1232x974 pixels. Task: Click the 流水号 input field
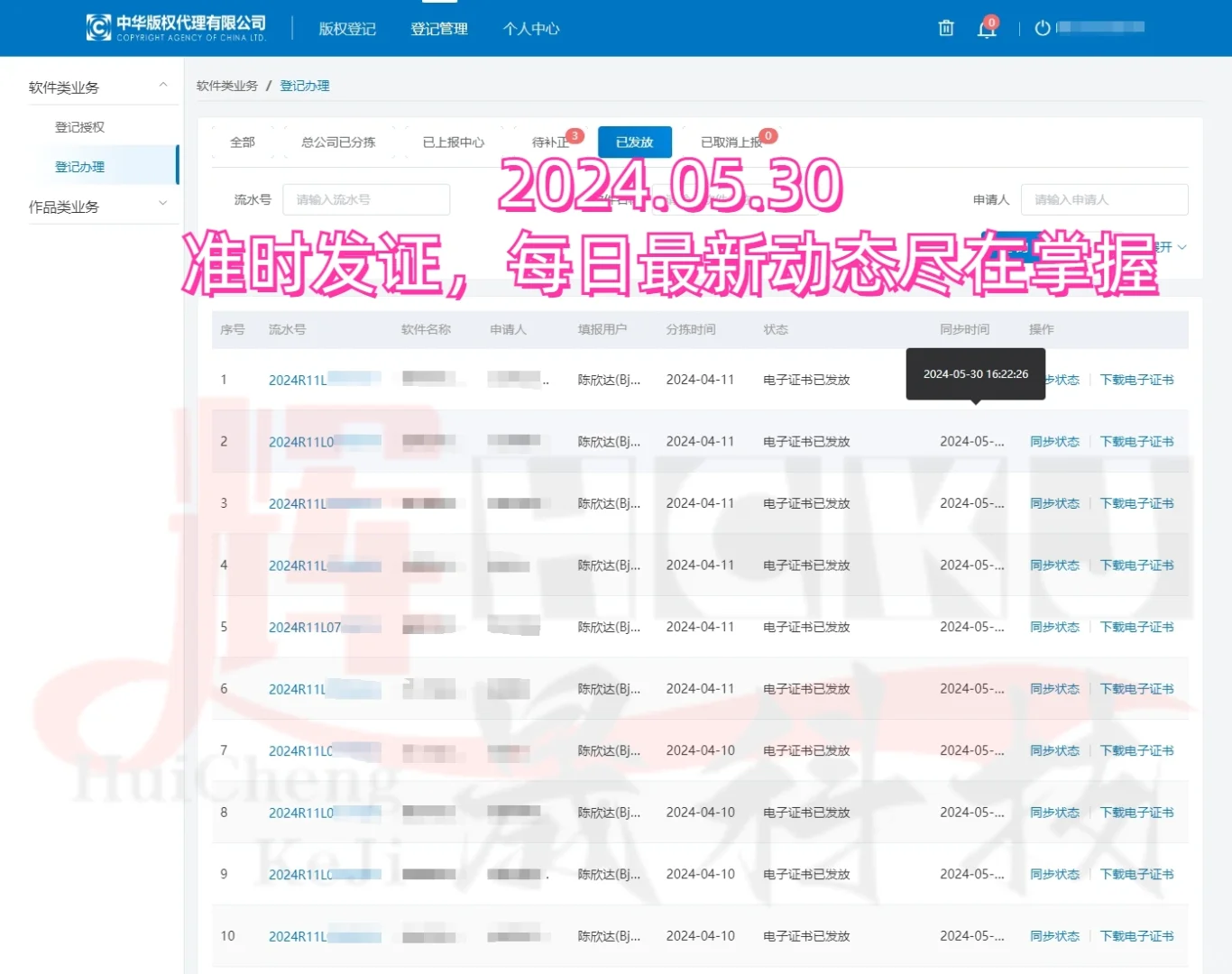pyautogui.click(x=366, y=199)
